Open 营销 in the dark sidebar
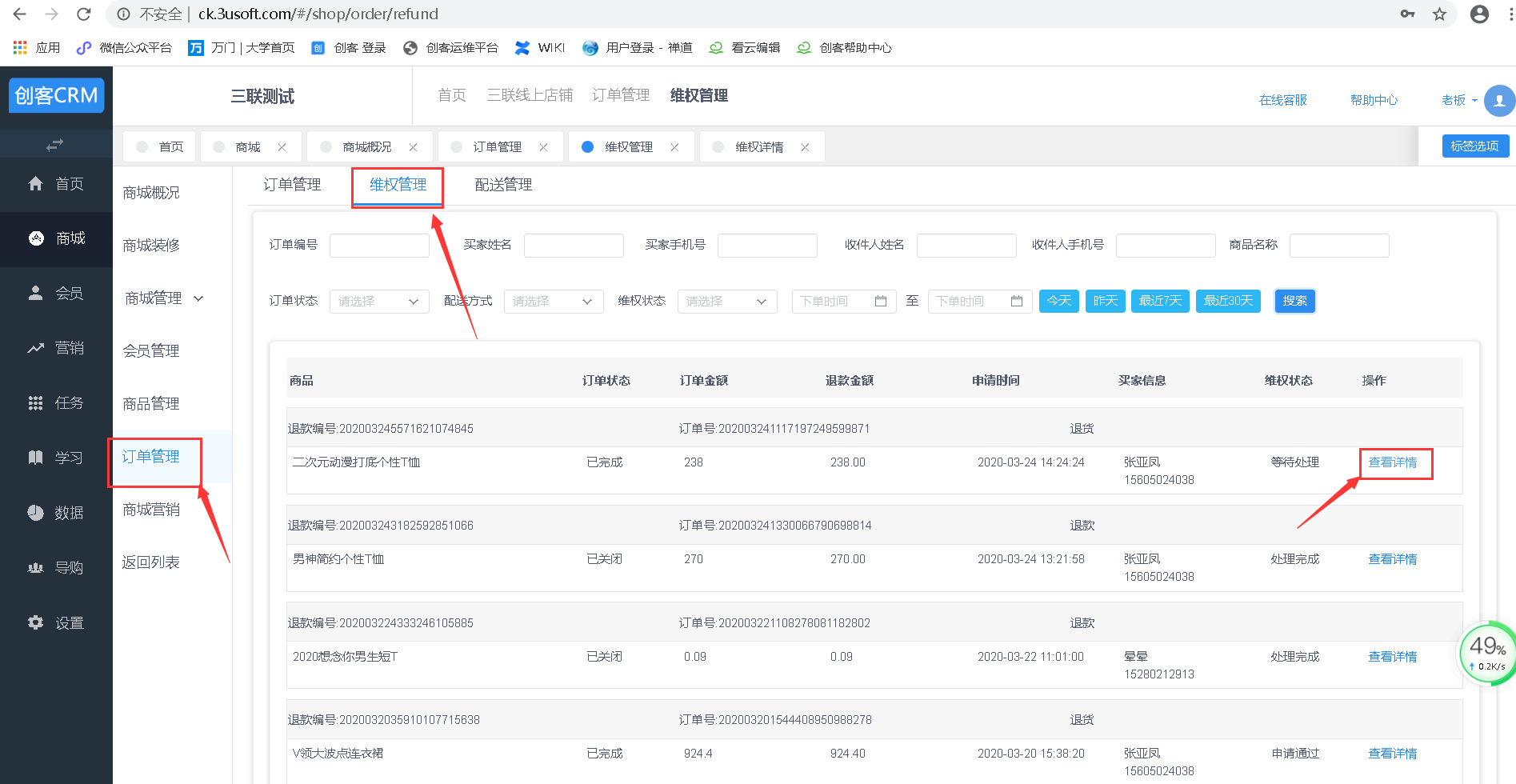 pos(56,348)
